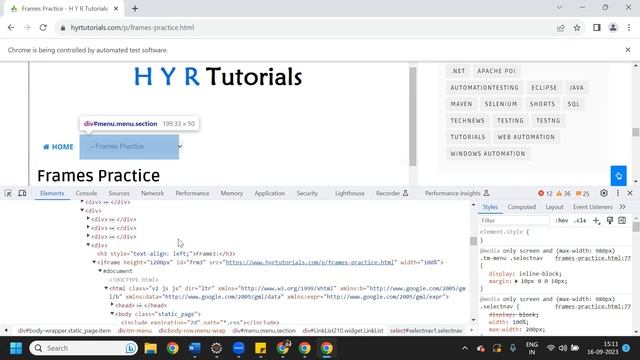Expand the head element node
This screenshot has width=640, height=360.
tap(112, 304)
